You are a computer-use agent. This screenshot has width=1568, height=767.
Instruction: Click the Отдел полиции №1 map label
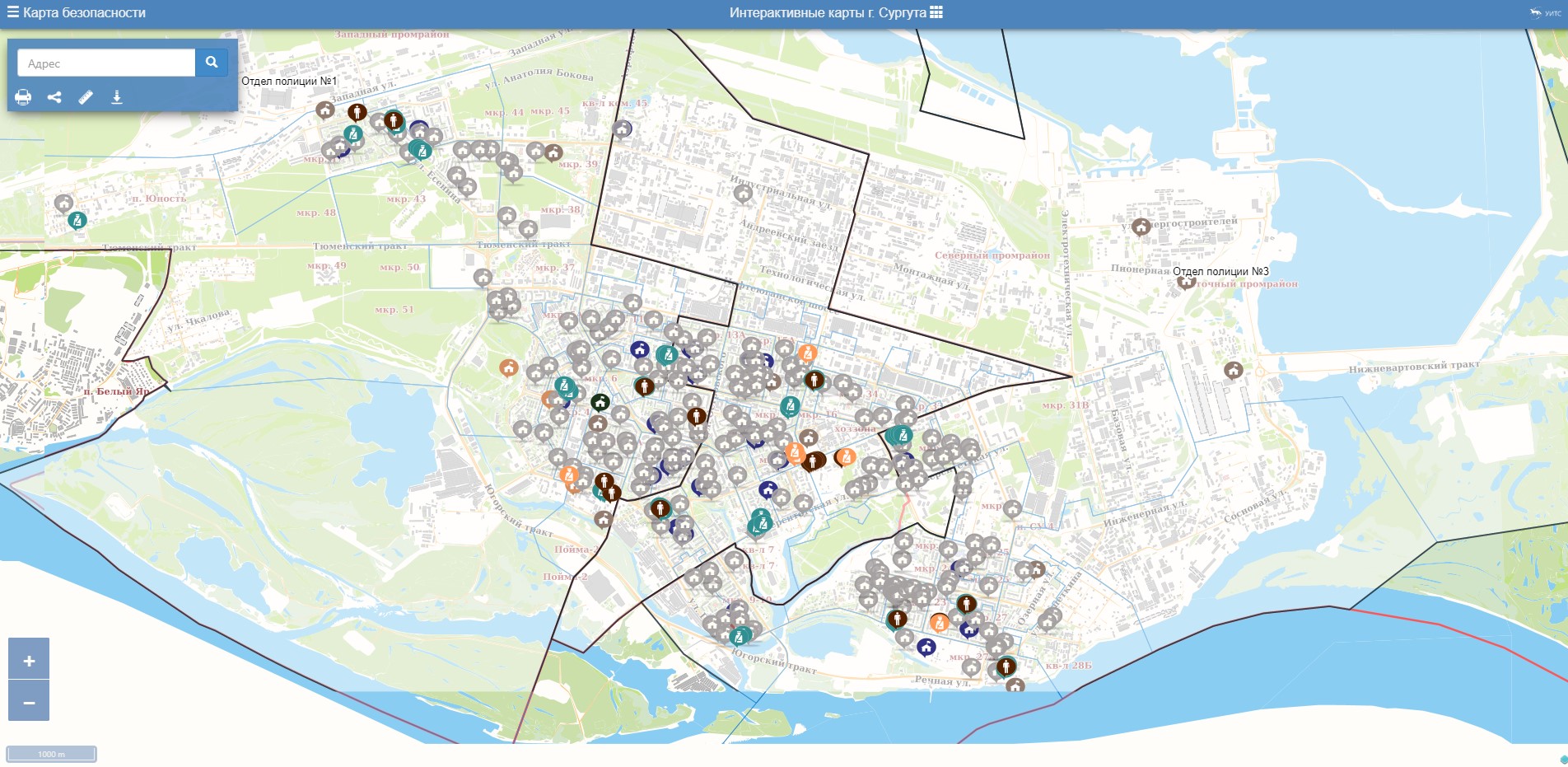[x=289, y=82]
